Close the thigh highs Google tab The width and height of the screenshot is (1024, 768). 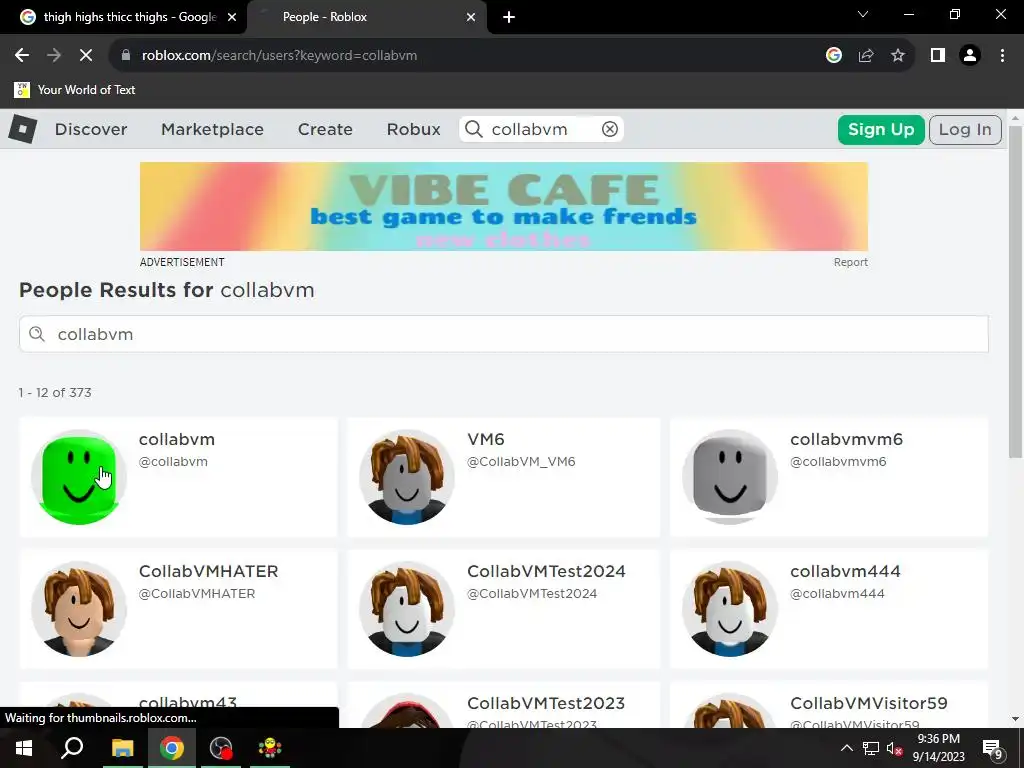click(232, 17)
